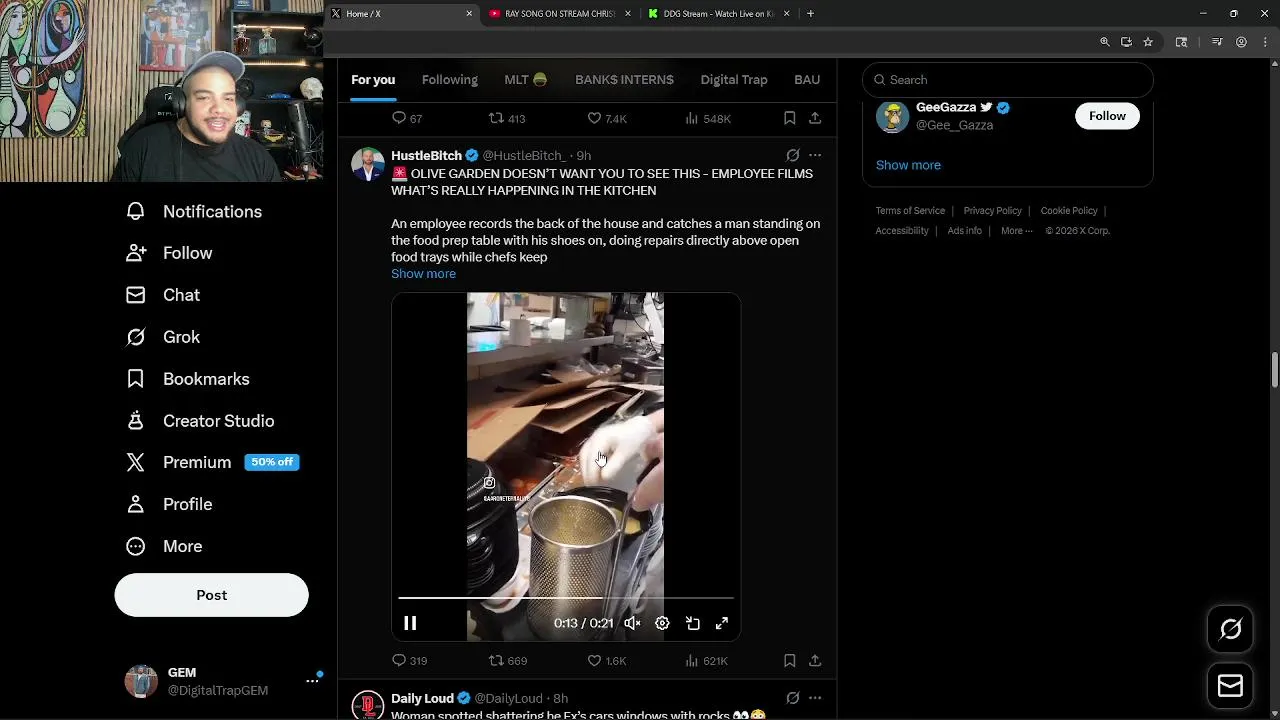Viewport: 1280px width, 720px height.
Task: Open Cookie Policy link
Action: tap(1069, 211)
